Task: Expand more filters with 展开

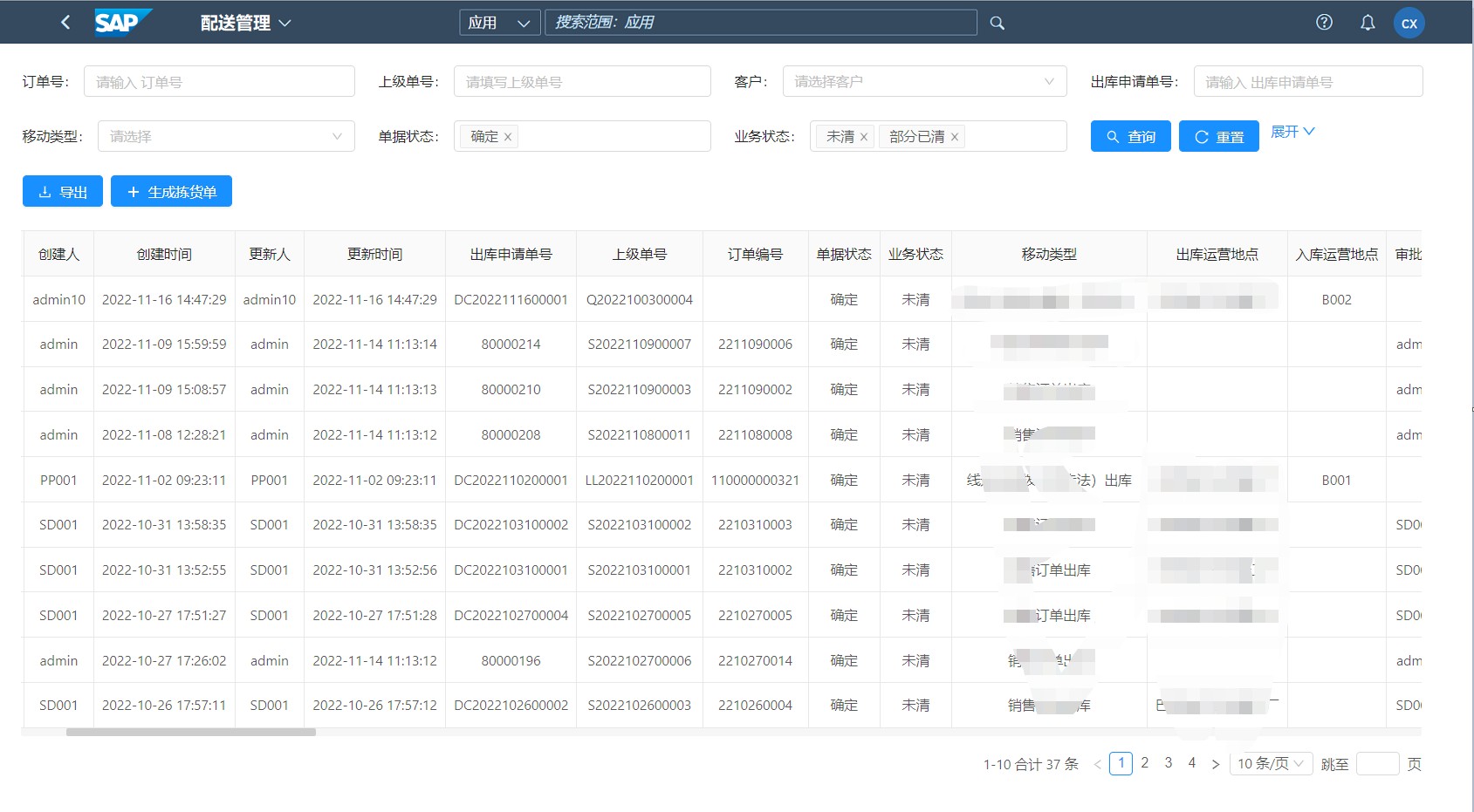Action: point(1292,132)
